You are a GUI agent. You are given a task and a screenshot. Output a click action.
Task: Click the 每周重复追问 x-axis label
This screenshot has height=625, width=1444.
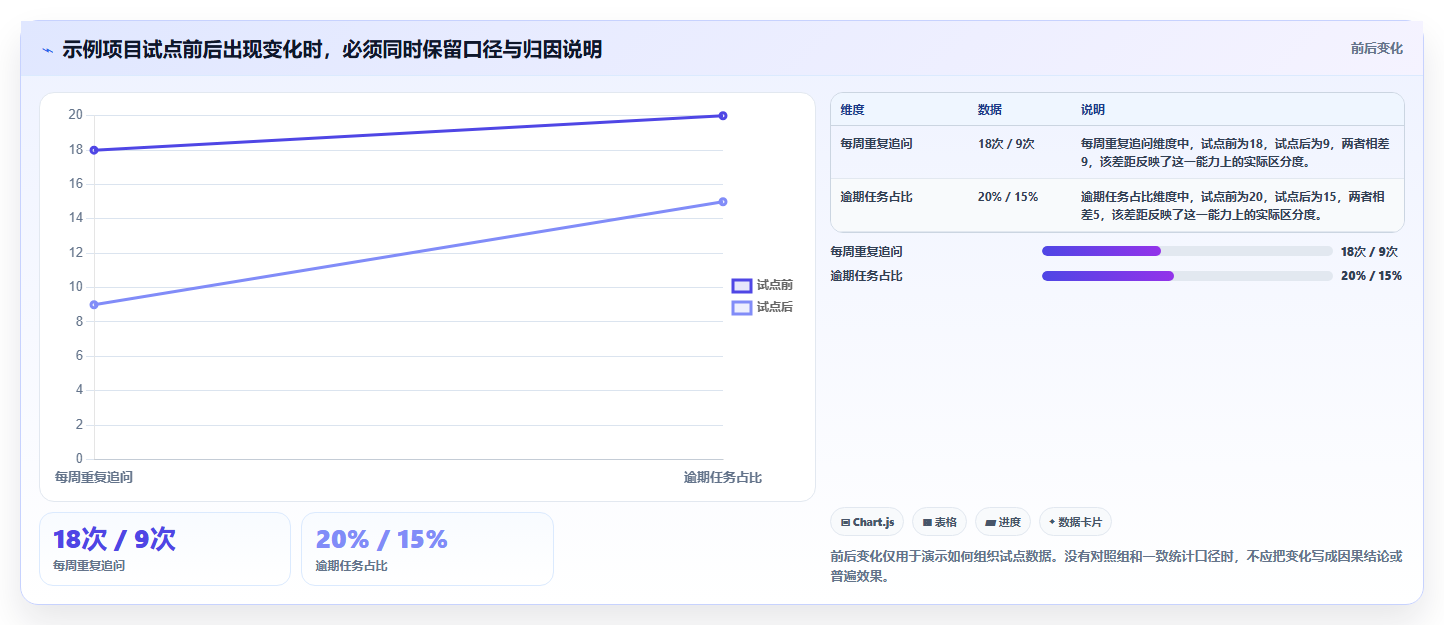[x=94, y=478]
